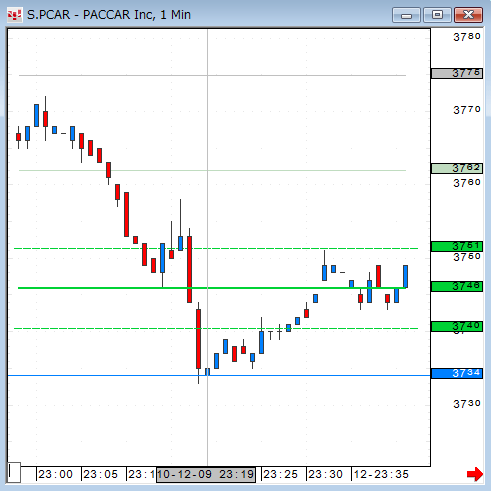Close the S.PCAR chart window

(x=468, y=15)
